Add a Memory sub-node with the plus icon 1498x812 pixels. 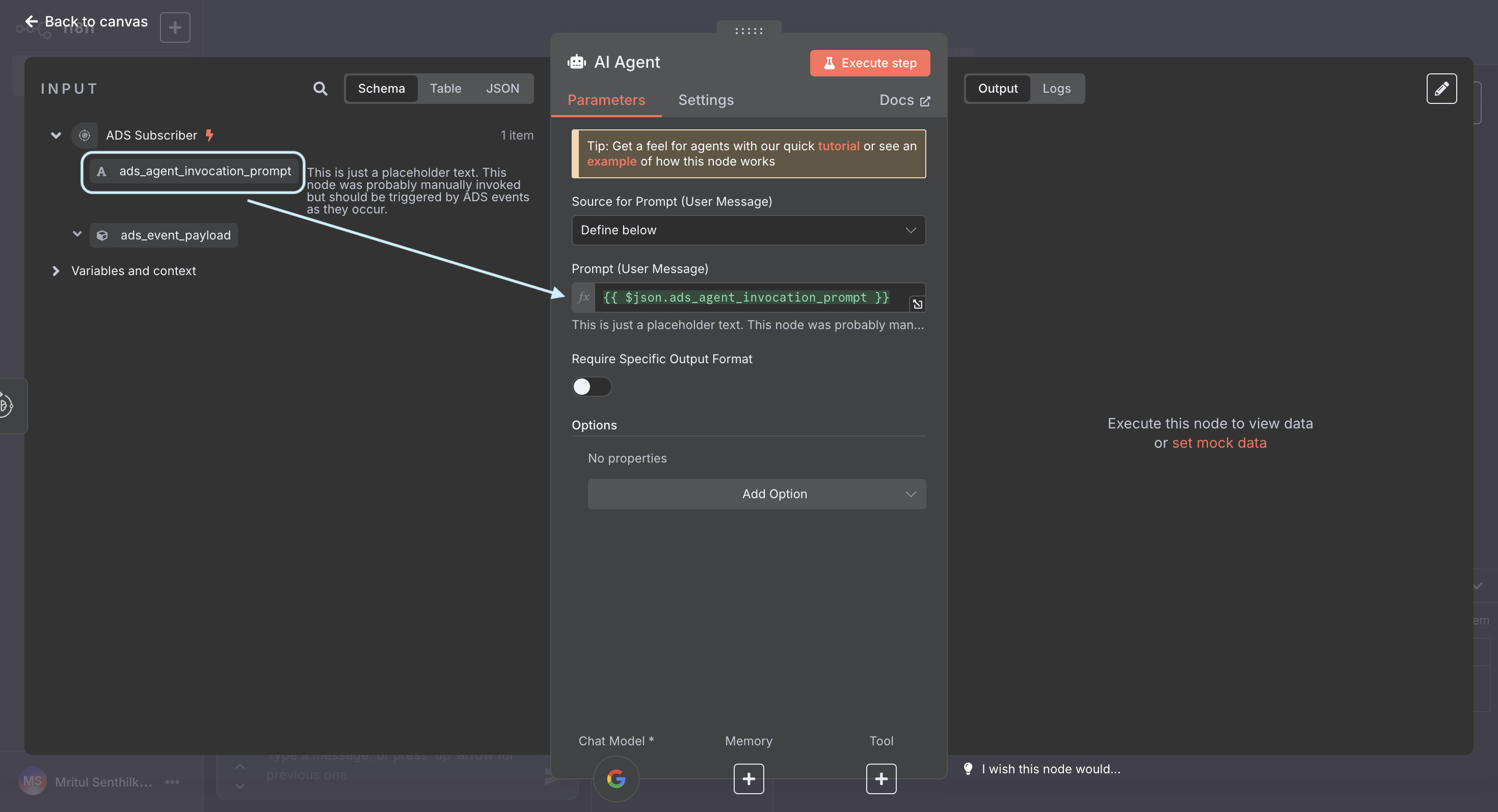click(748, 778)
